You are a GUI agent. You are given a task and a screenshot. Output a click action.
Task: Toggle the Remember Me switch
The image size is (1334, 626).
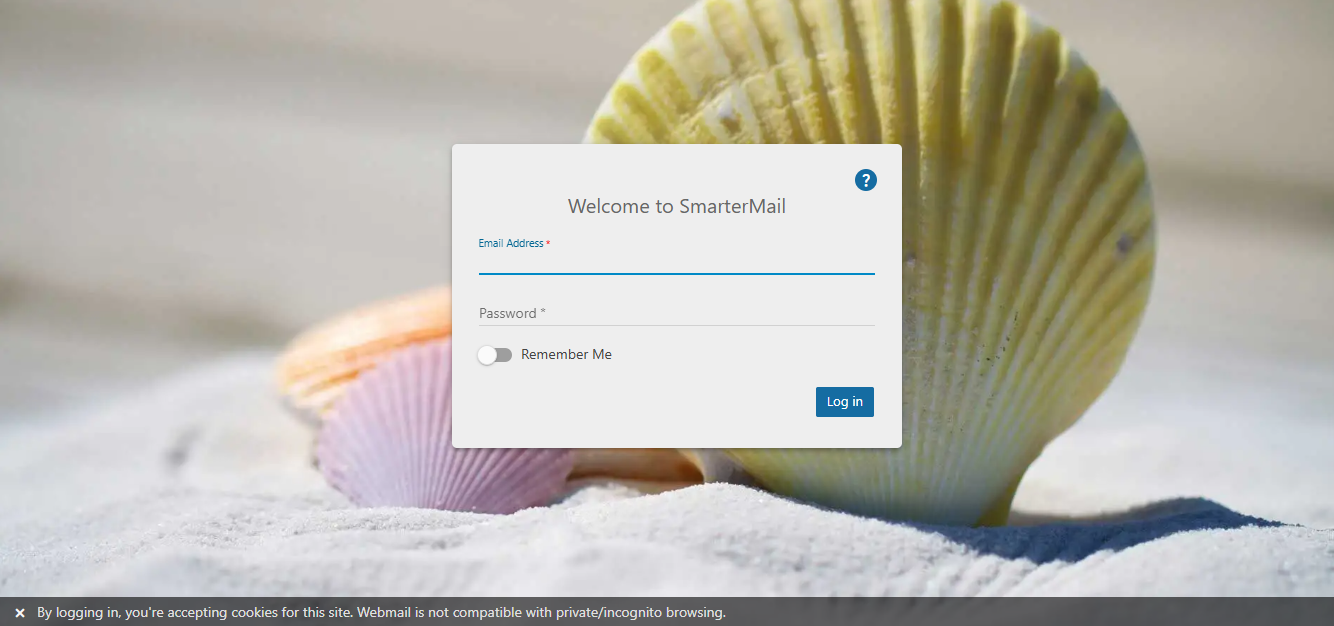click(x=495, y=355)
